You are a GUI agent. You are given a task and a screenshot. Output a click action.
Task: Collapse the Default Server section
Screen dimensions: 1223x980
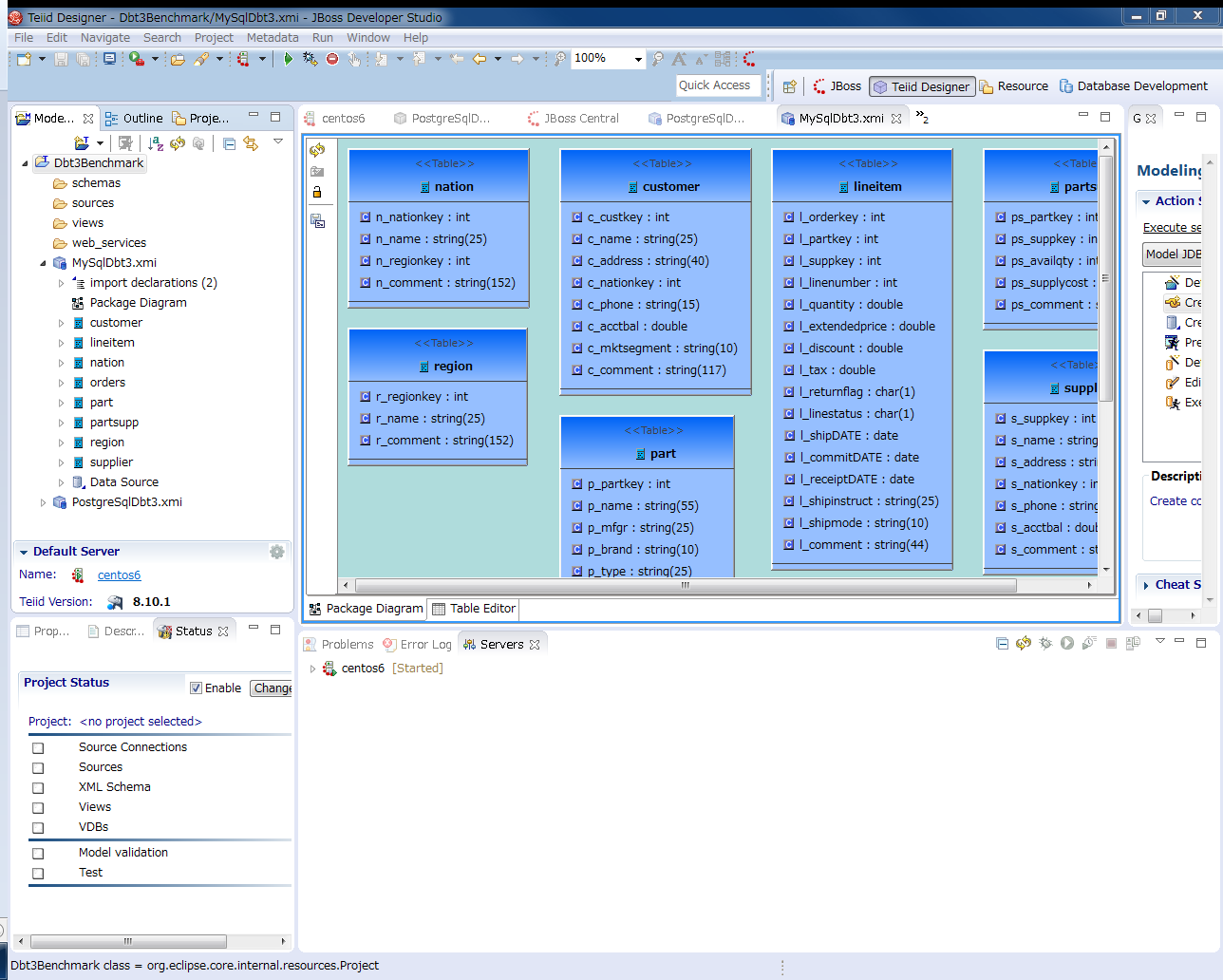pyautogui.click(x=24, y=552)
